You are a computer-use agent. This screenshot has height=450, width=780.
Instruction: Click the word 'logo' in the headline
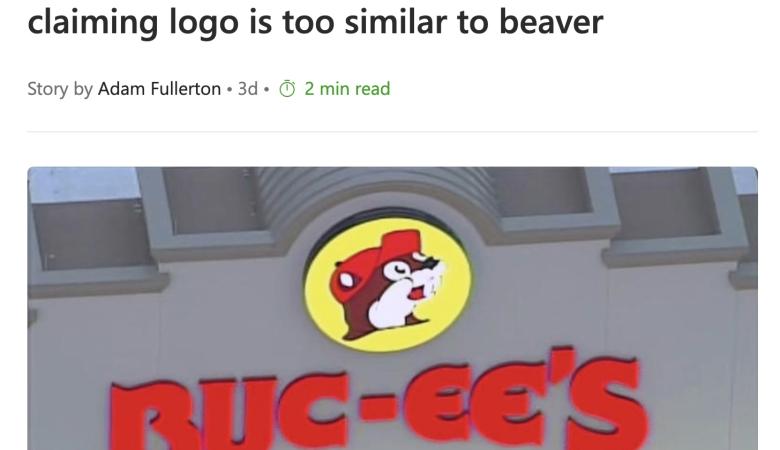tap(204, 23)
